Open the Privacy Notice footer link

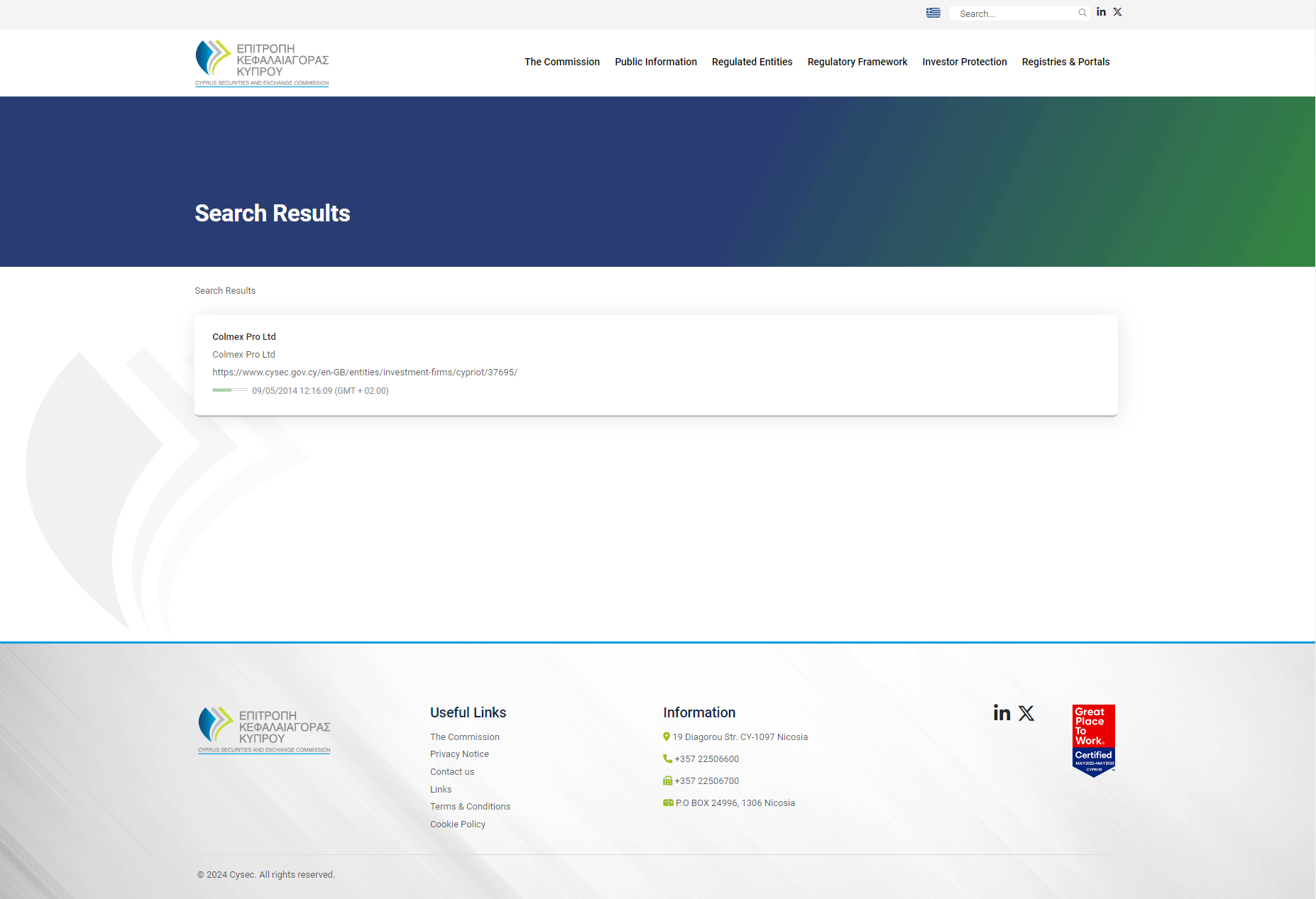tap(459, 754)
